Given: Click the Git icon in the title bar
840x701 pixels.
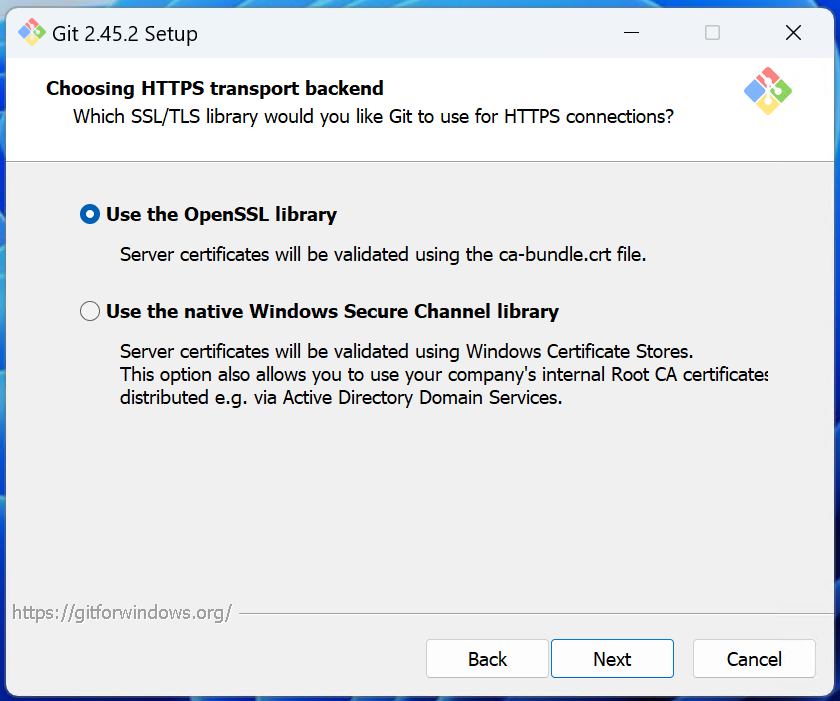Looking at the screenshot, I should click(32, 33).
